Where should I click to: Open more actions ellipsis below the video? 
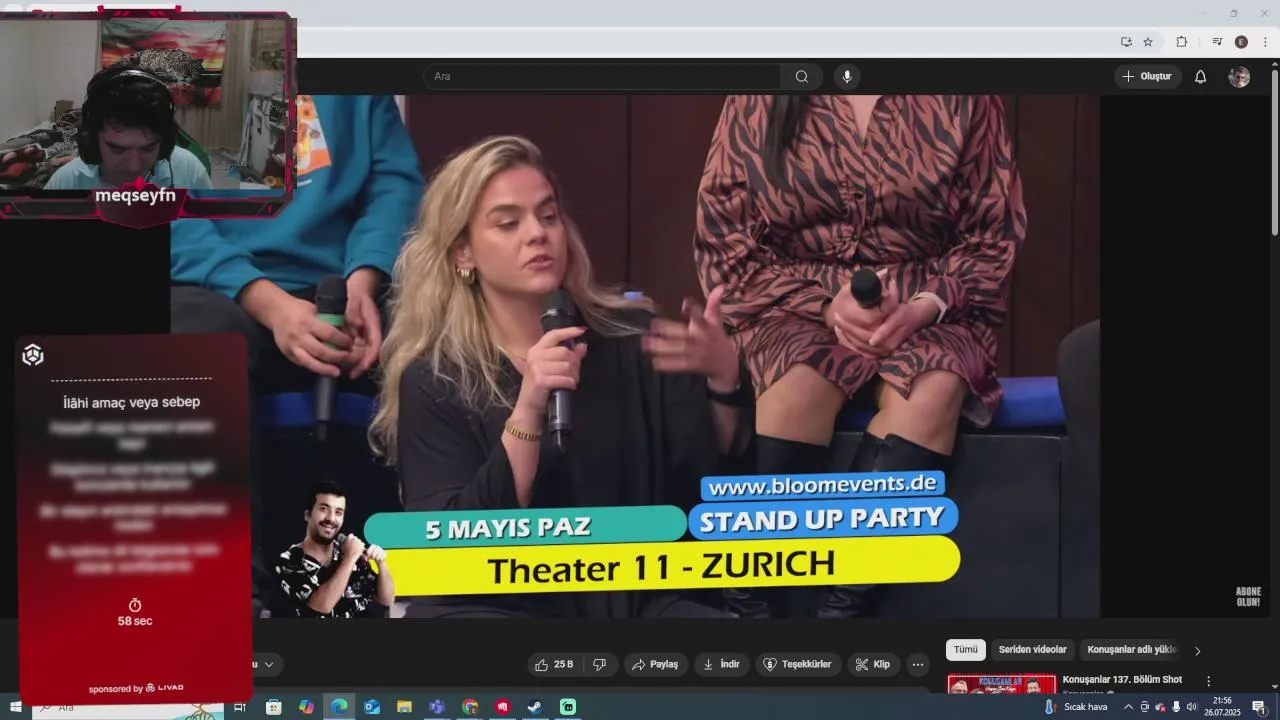coord(918,664)
